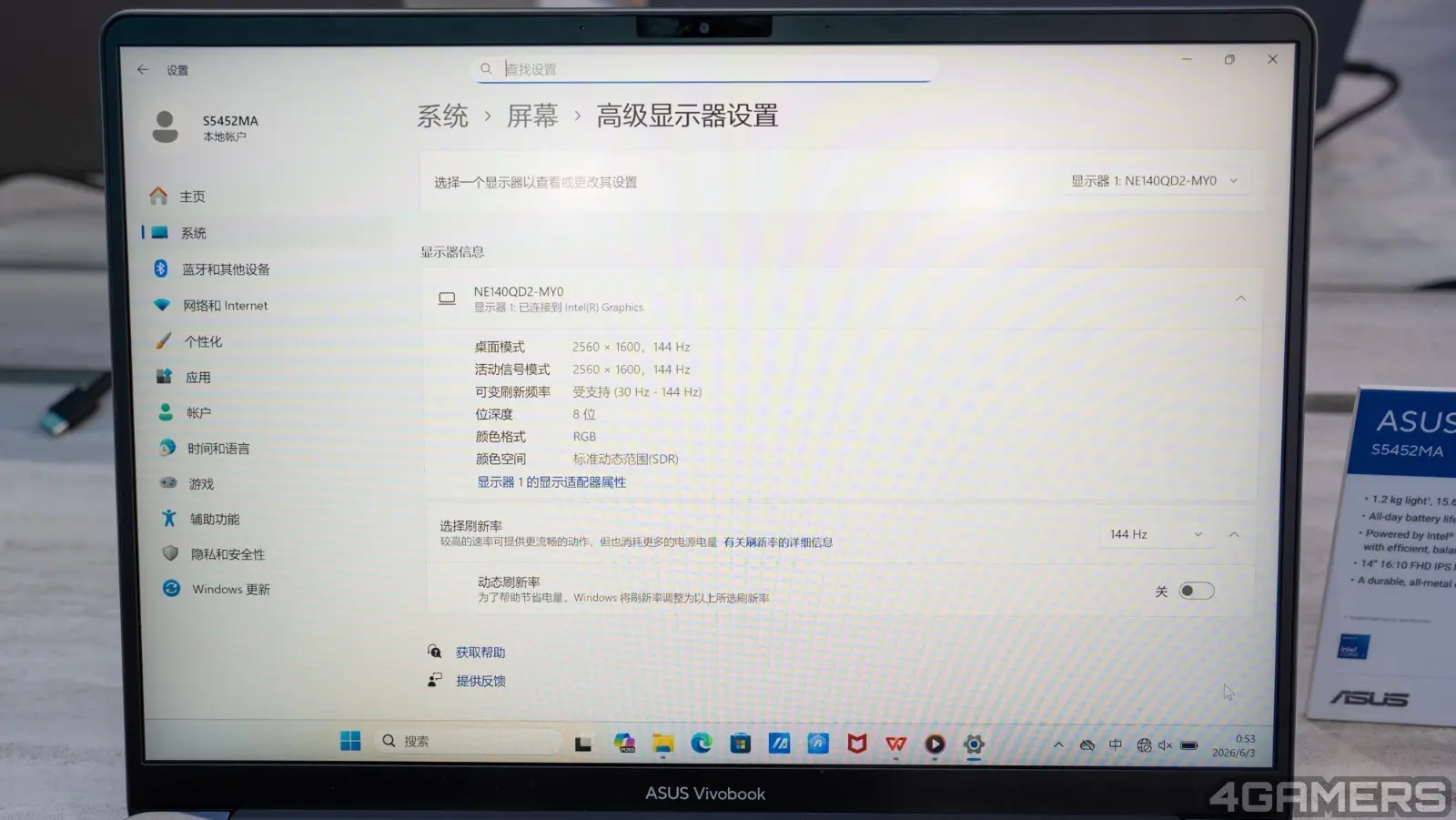
Task: Show hidden system tray icons
Action: click(x=1058, y=744)
